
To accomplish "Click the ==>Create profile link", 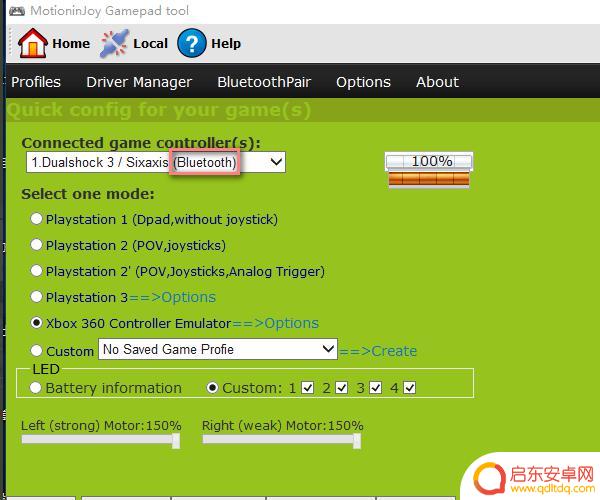I will (378, 351).
